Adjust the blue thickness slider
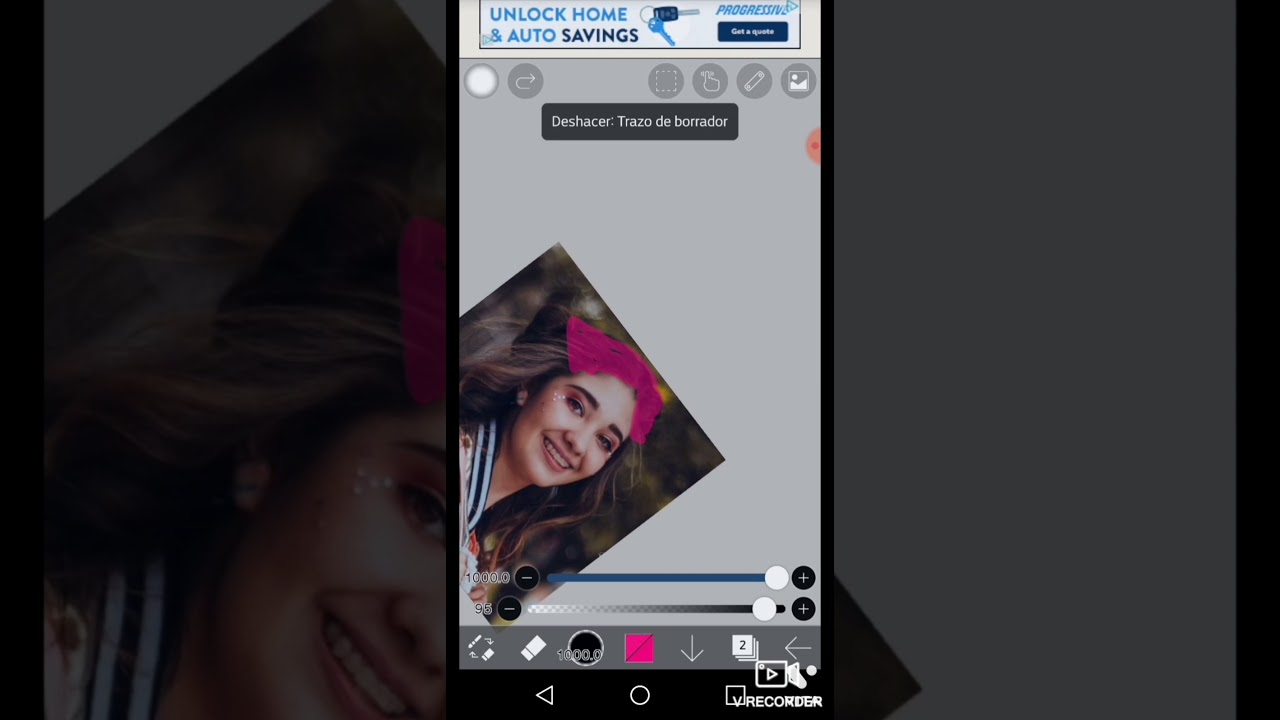Image resolution: width=1280 pixels, height=720 pixels. (667, 578)
